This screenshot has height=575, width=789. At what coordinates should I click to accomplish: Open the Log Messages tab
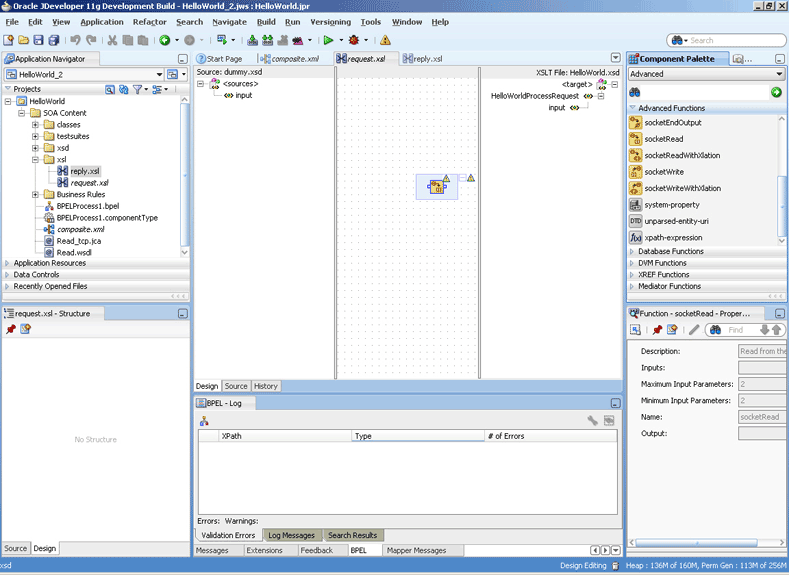point(291,535)
